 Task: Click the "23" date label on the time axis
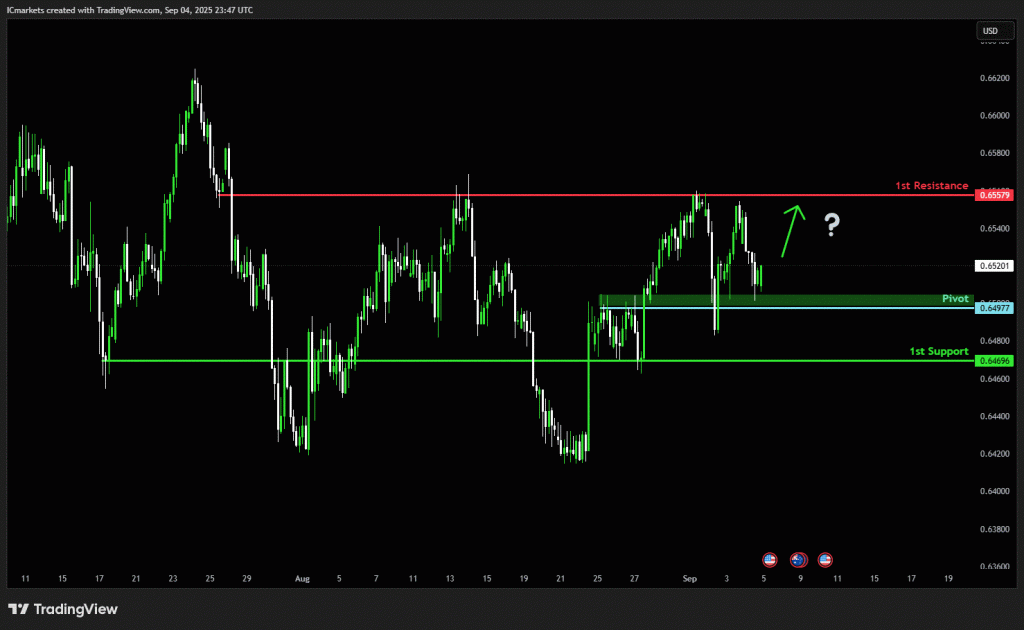pos(172,578)
